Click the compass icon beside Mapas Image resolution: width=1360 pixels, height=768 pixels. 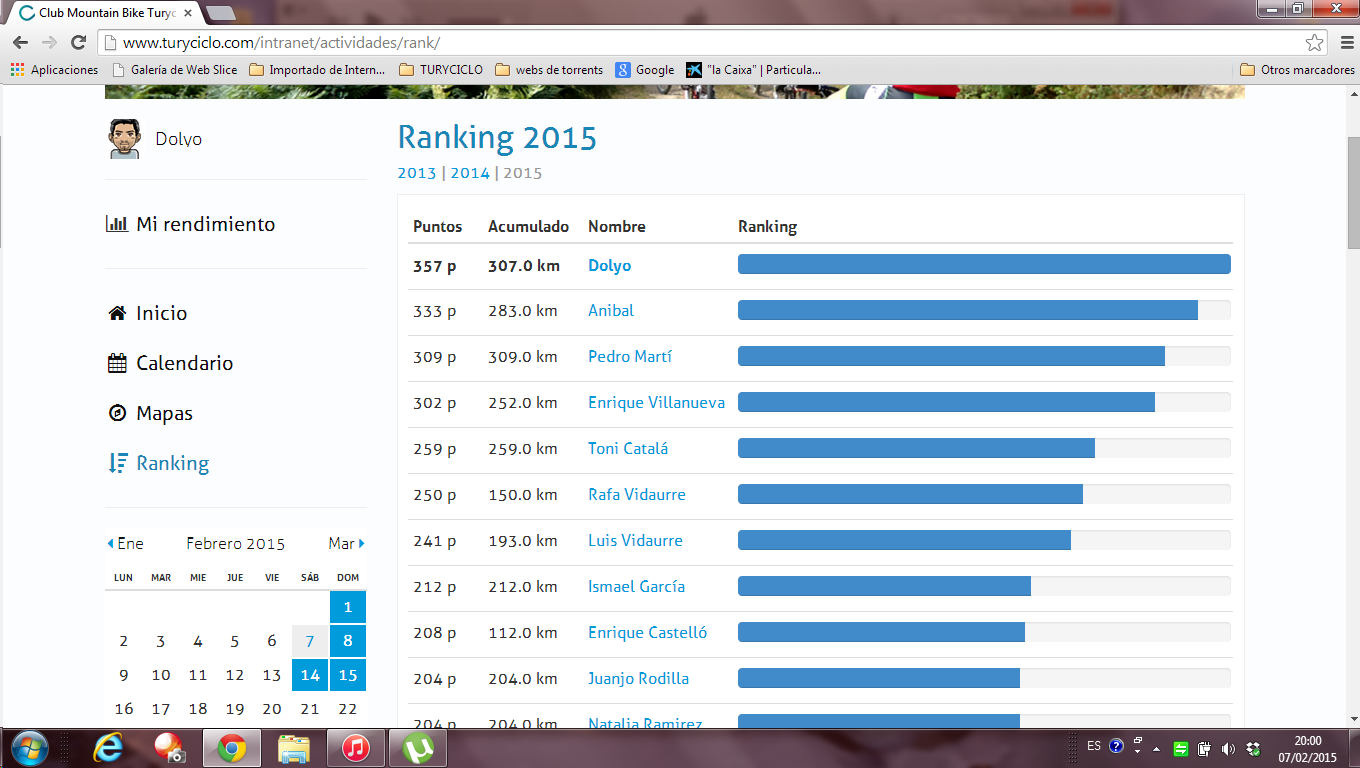pos(117,413)
